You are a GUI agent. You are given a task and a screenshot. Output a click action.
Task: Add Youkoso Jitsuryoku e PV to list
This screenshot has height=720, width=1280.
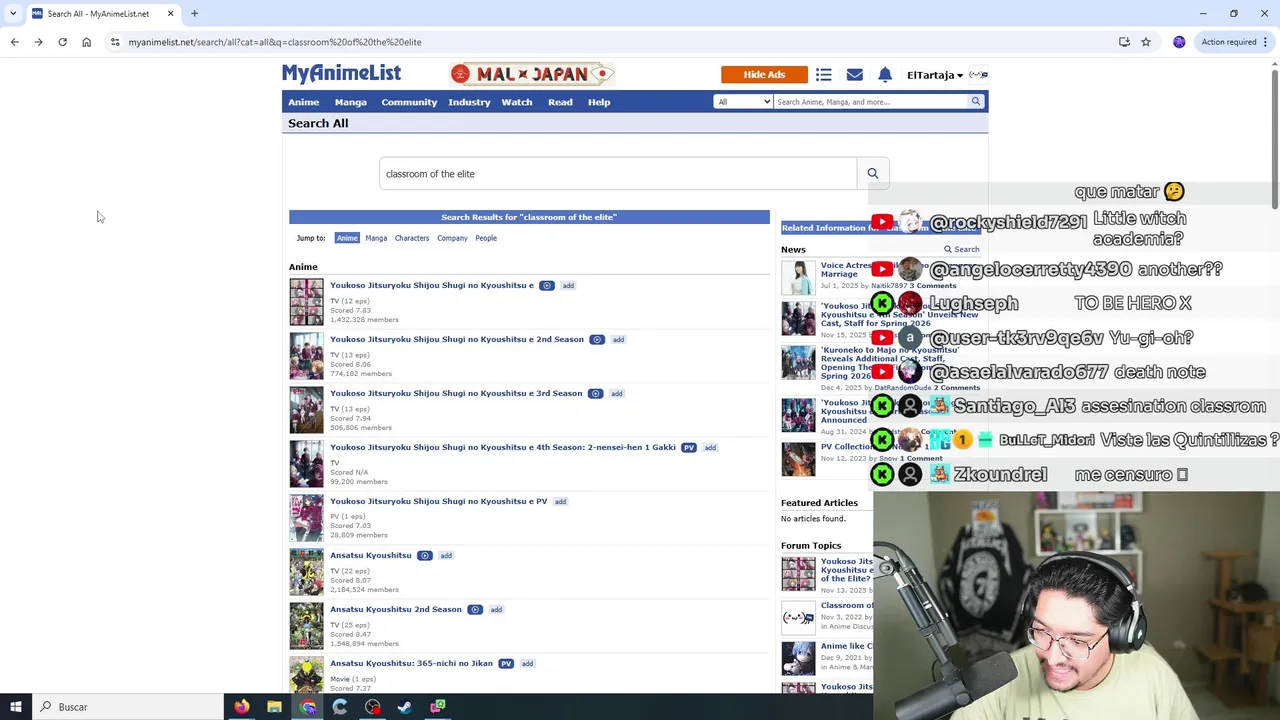(560, 502)
